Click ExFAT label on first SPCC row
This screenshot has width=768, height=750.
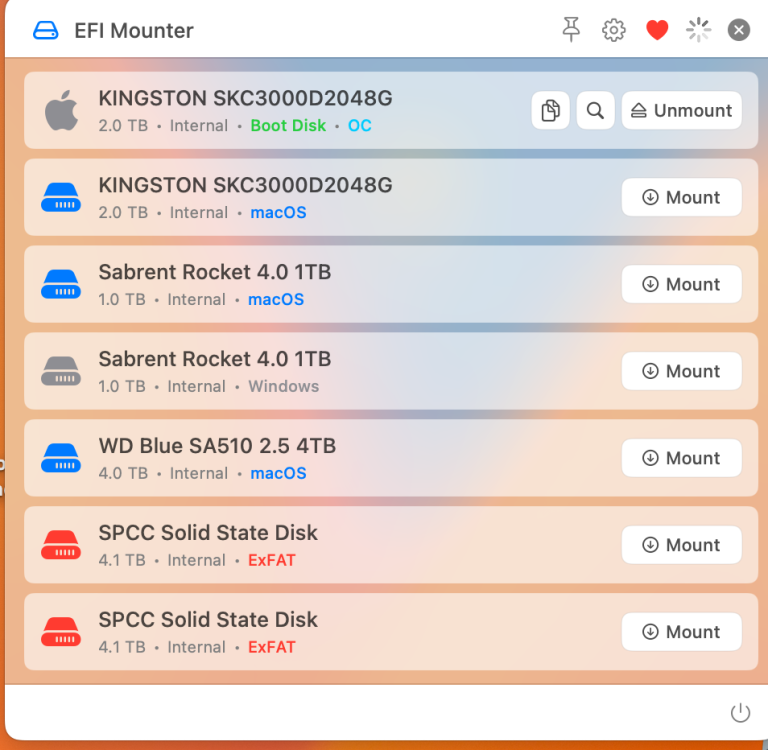tap(272, 560)
